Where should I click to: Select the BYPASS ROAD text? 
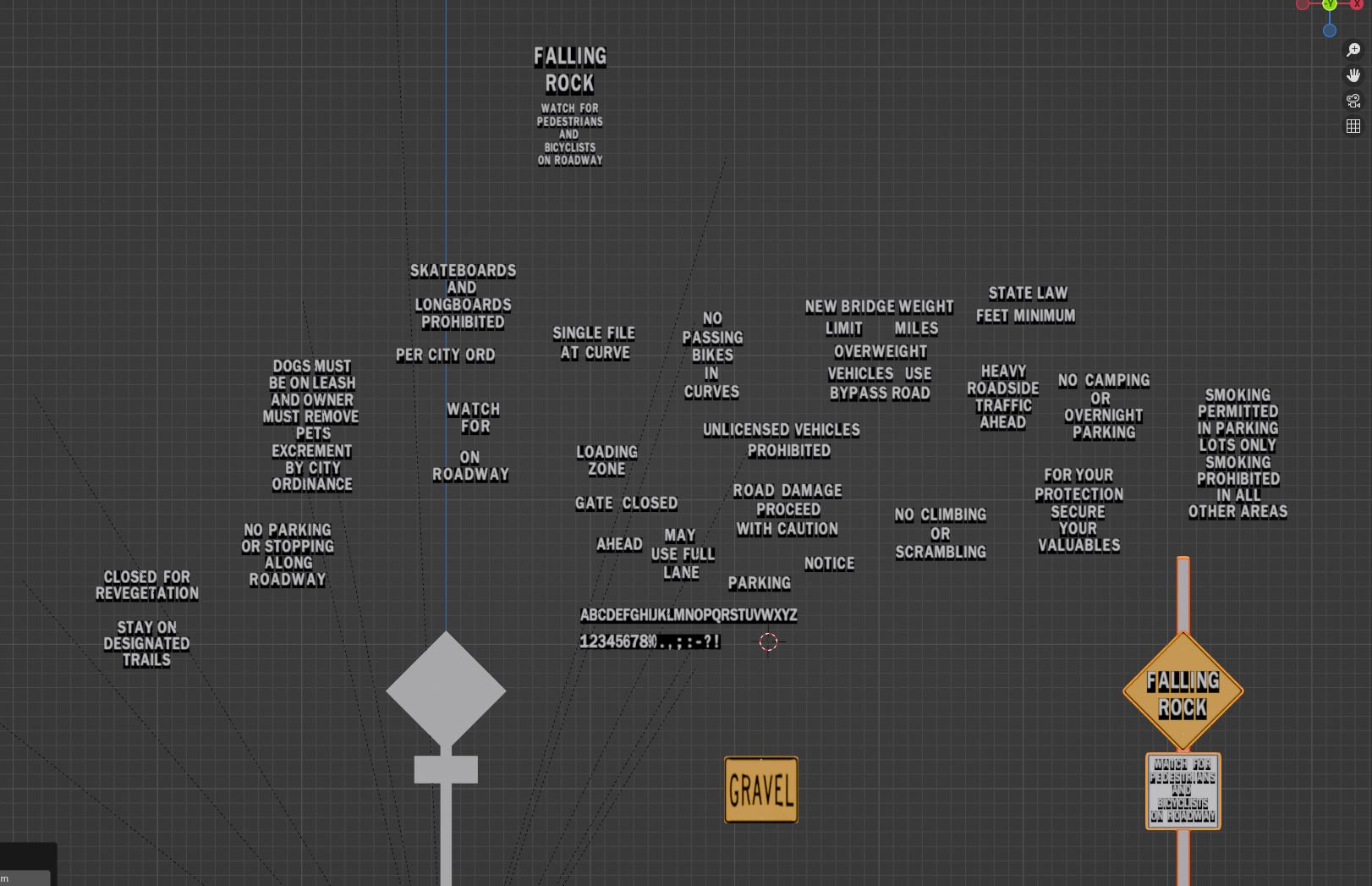pos(880,393)
